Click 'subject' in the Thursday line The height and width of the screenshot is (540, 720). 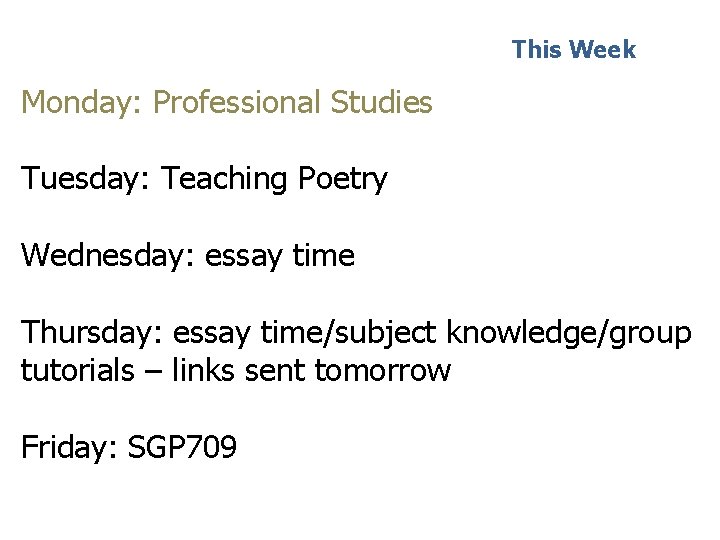coord(386,333)
